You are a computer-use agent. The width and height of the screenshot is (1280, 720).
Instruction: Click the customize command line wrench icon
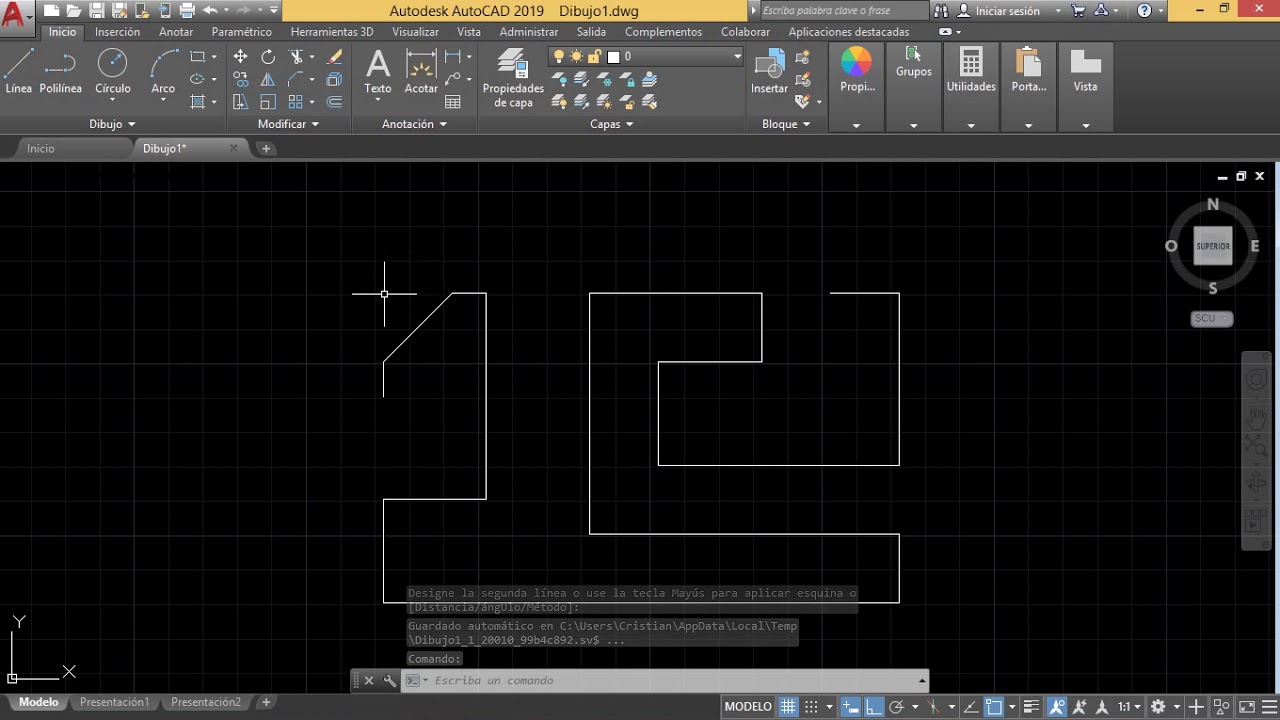tap(389, 680)
